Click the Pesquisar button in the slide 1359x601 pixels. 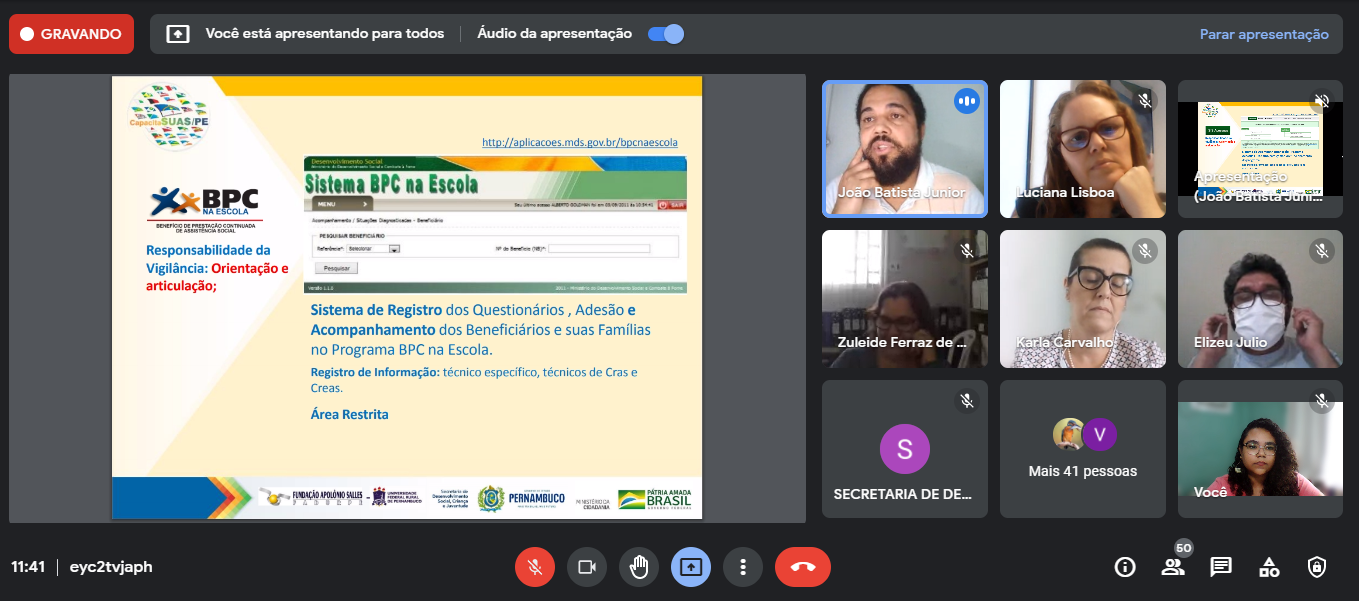pos(336,268)
